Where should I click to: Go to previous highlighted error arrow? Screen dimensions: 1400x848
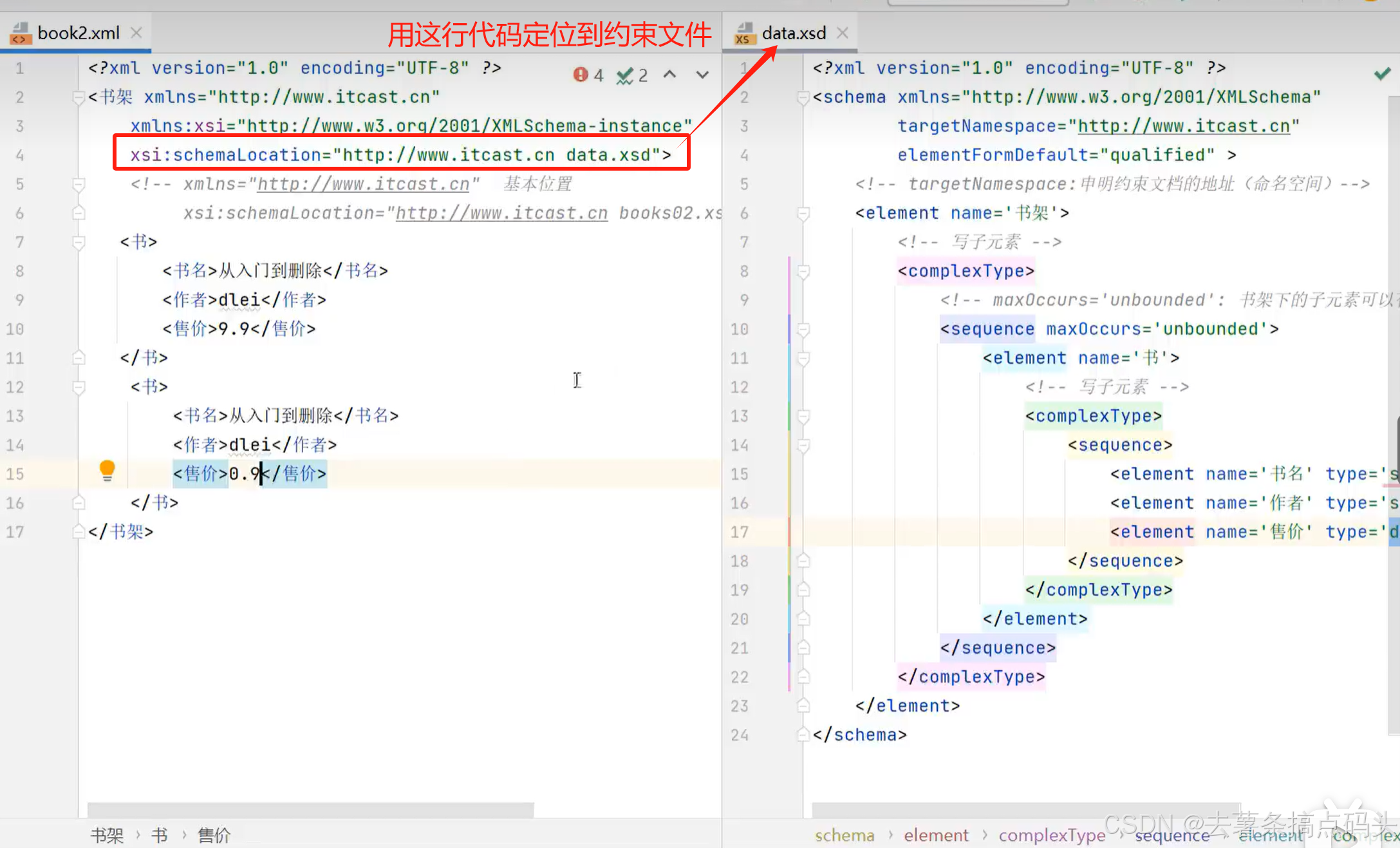pos(670,75)
